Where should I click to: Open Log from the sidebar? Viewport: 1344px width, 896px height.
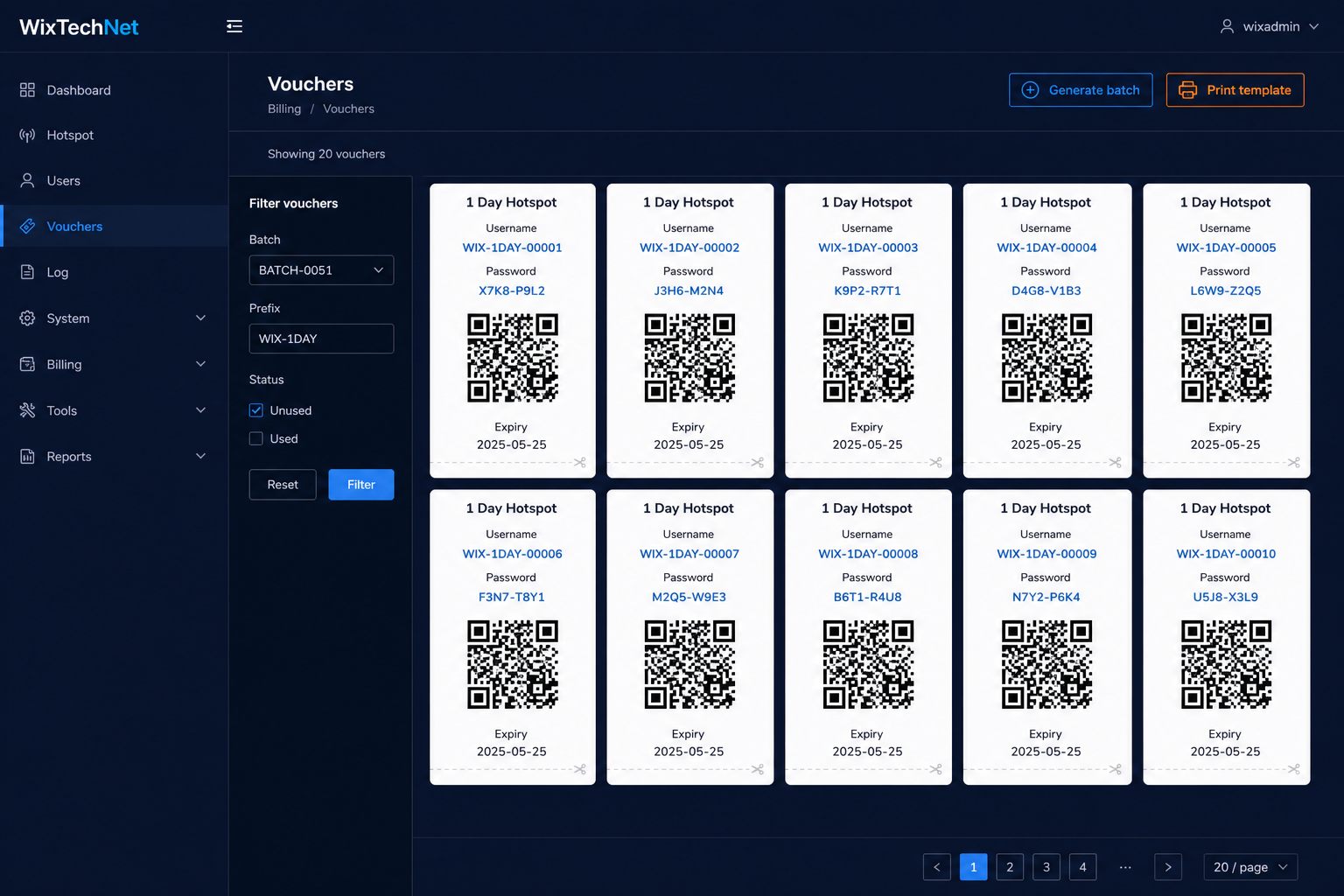(x=114, y=272)
